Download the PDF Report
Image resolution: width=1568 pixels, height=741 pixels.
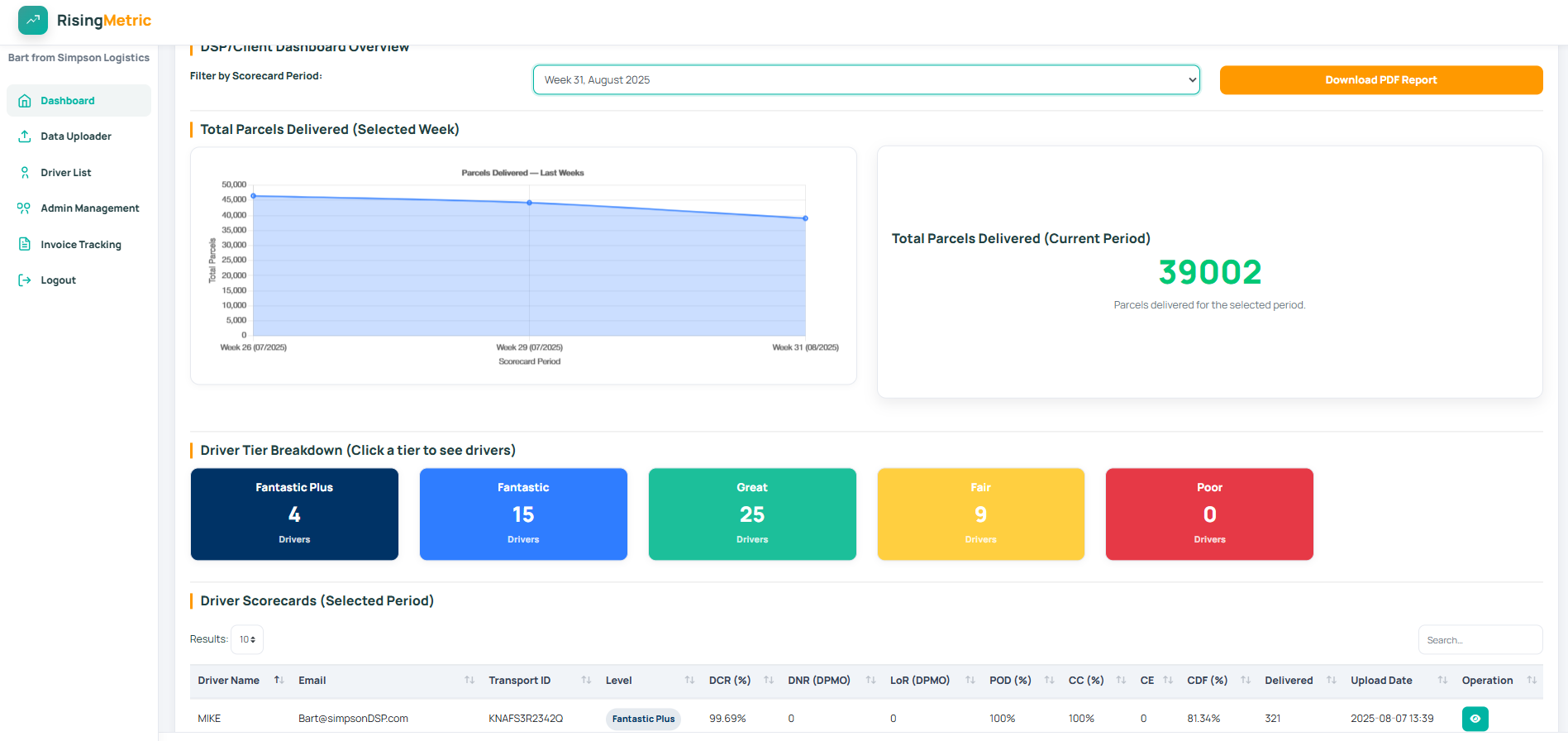[x=1380, y=80]
